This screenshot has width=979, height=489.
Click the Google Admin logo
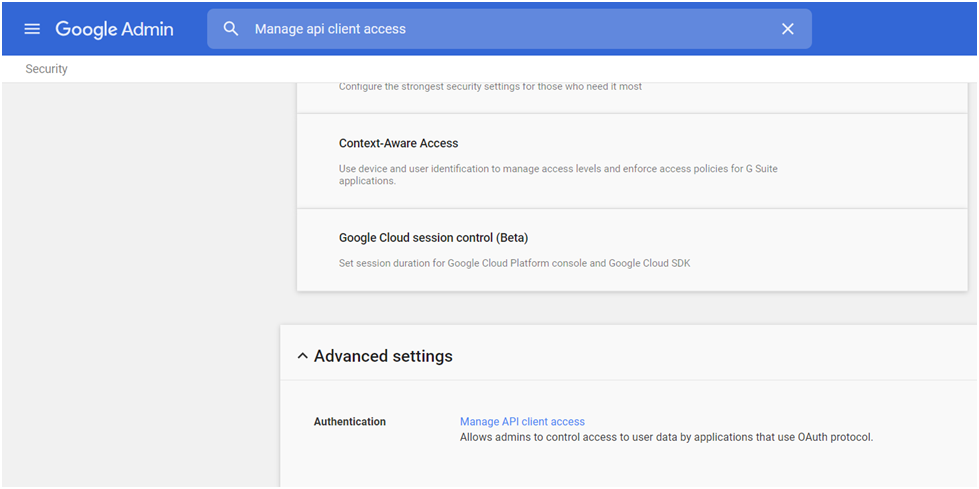pyautogui.click(x=114, y=29)
